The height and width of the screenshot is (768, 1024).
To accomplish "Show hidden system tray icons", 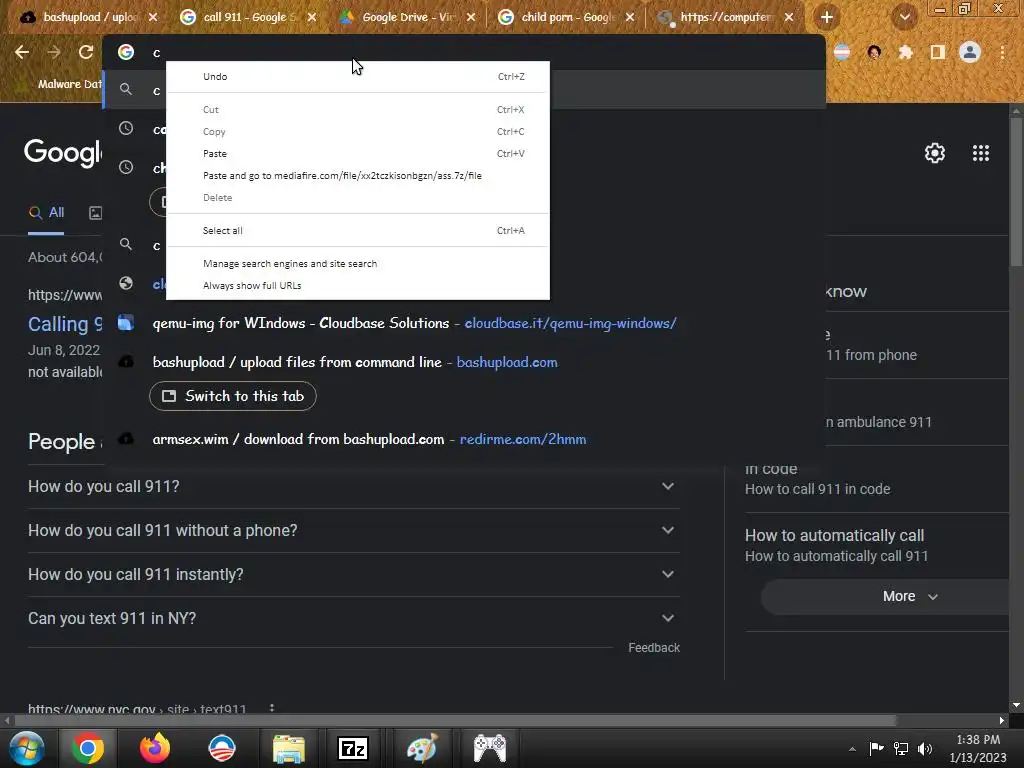I will [x=852, y=749].
